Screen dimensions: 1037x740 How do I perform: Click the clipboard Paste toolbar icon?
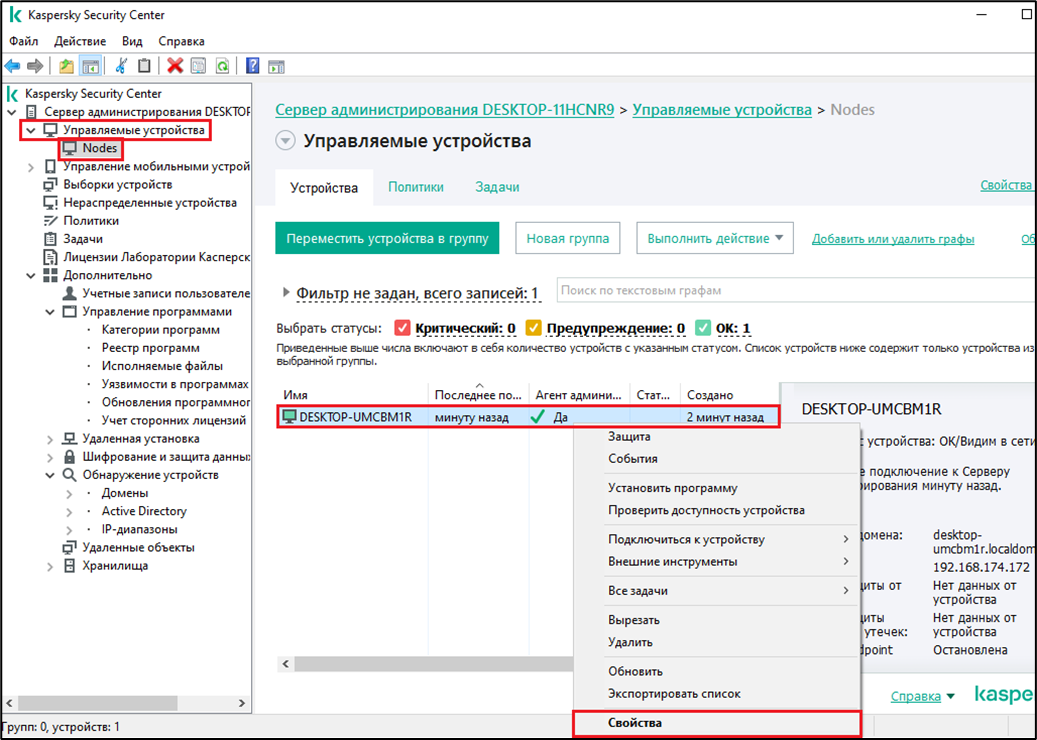pyautogui.click(x=145, y=66)
